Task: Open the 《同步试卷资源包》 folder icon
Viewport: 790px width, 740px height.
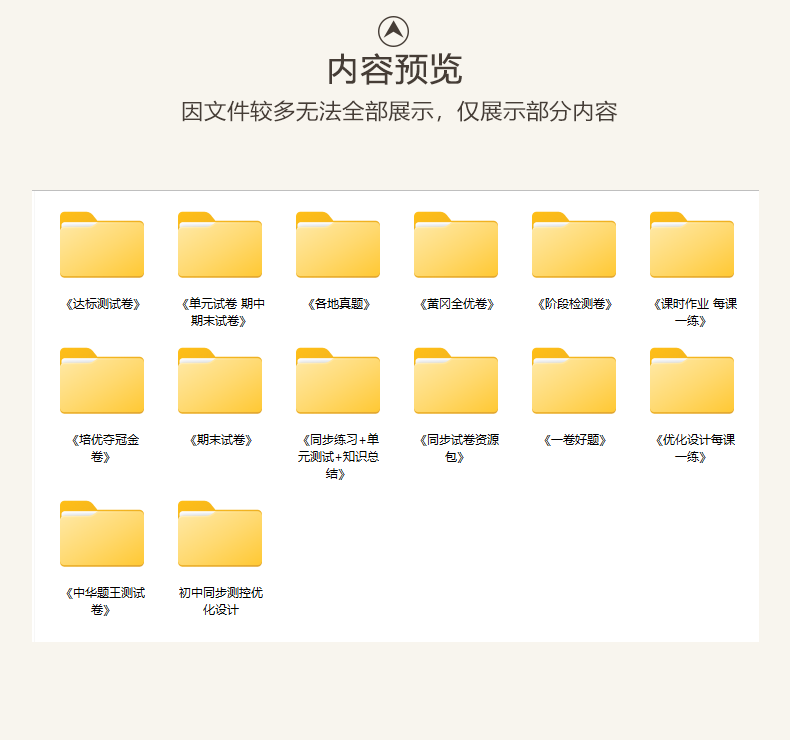Action: pos(455,381)
